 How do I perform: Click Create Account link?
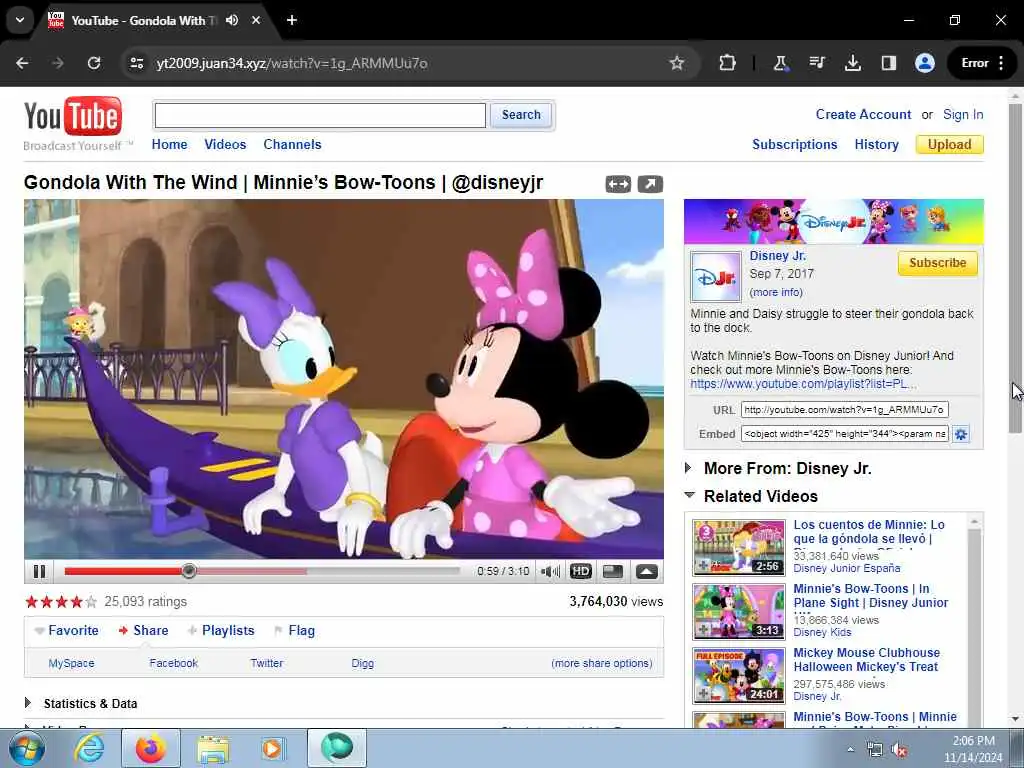click(x=863, y=114)
